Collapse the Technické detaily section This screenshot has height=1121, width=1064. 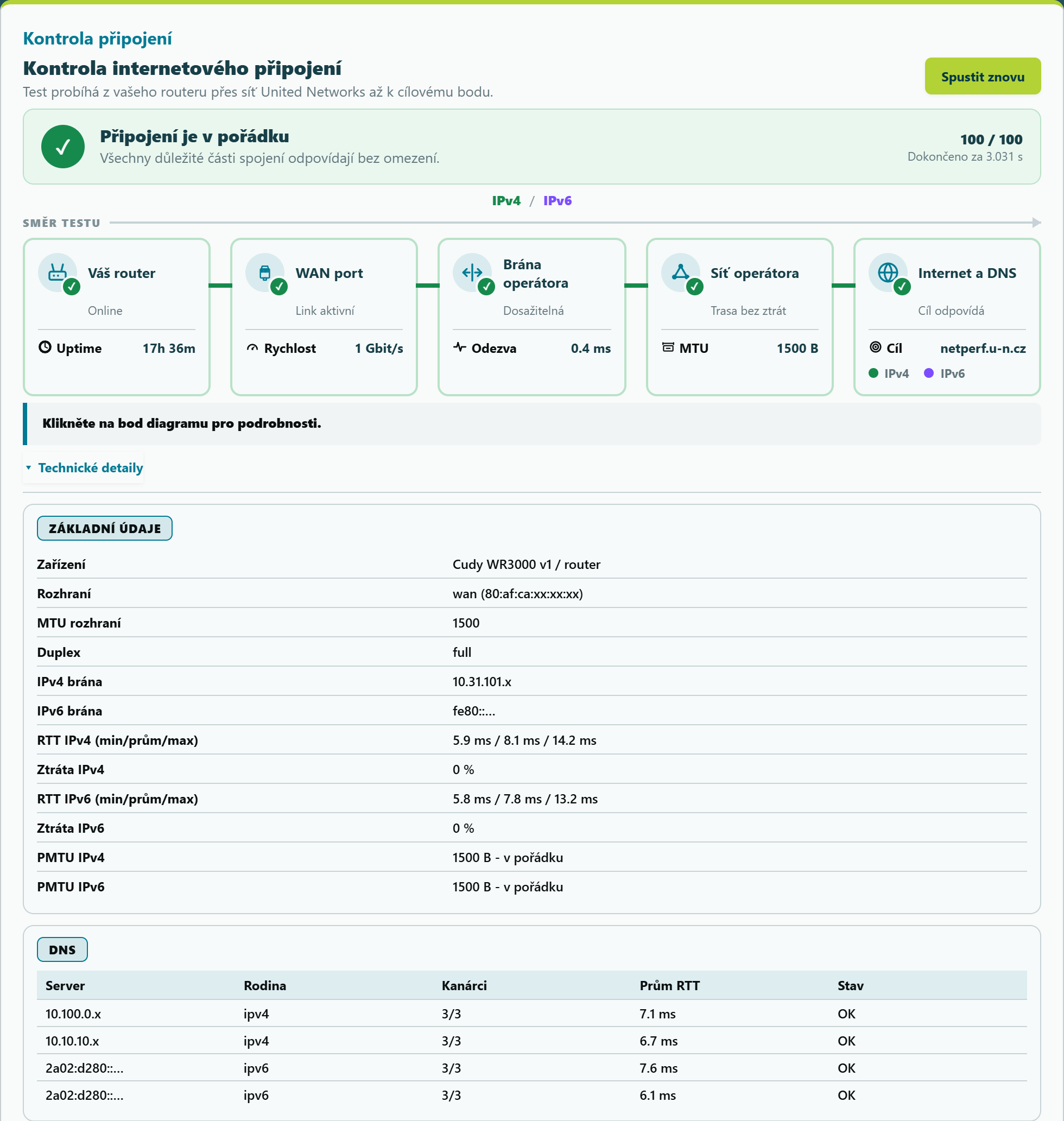tap(84, 468)
